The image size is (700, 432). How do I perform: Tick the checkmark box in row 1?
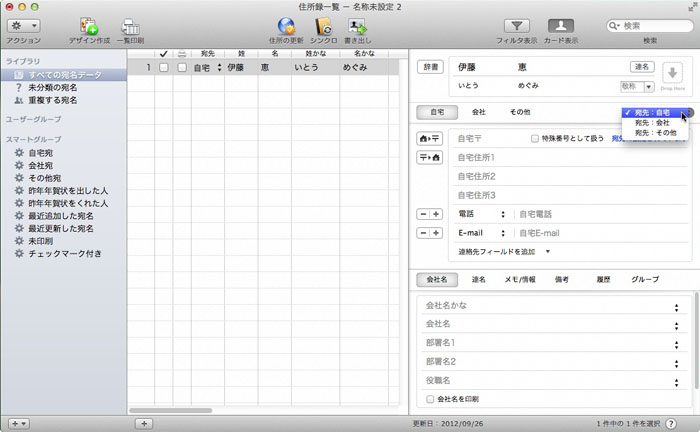point(163,68)
